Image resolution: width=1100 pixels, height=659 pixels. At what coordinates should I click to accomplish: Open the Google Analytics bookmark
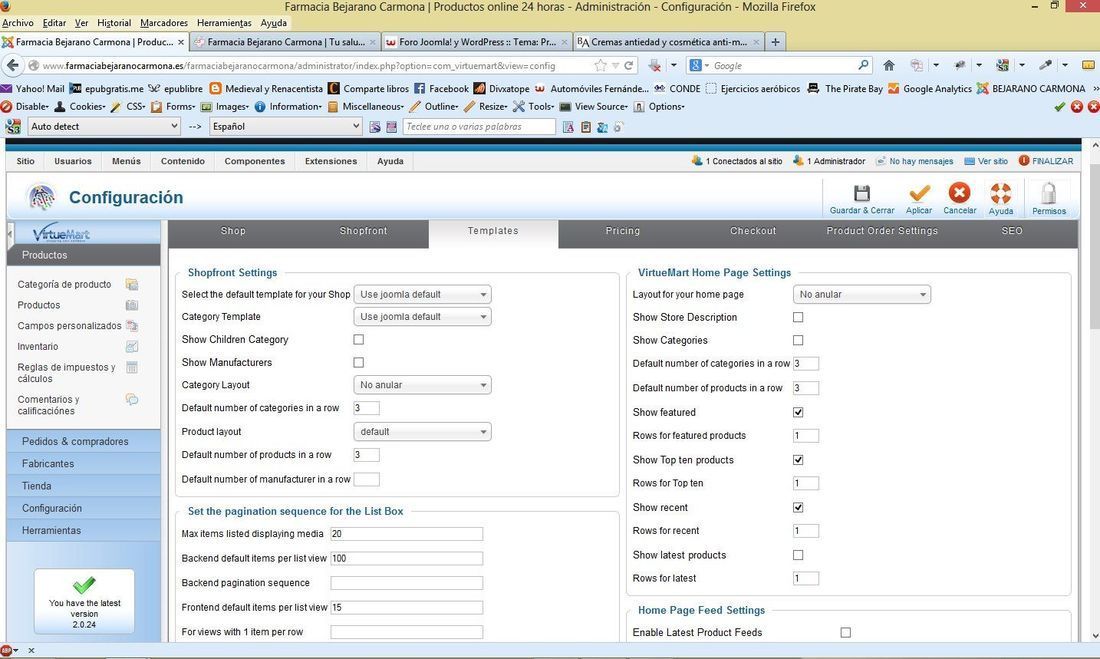(930, 88)
